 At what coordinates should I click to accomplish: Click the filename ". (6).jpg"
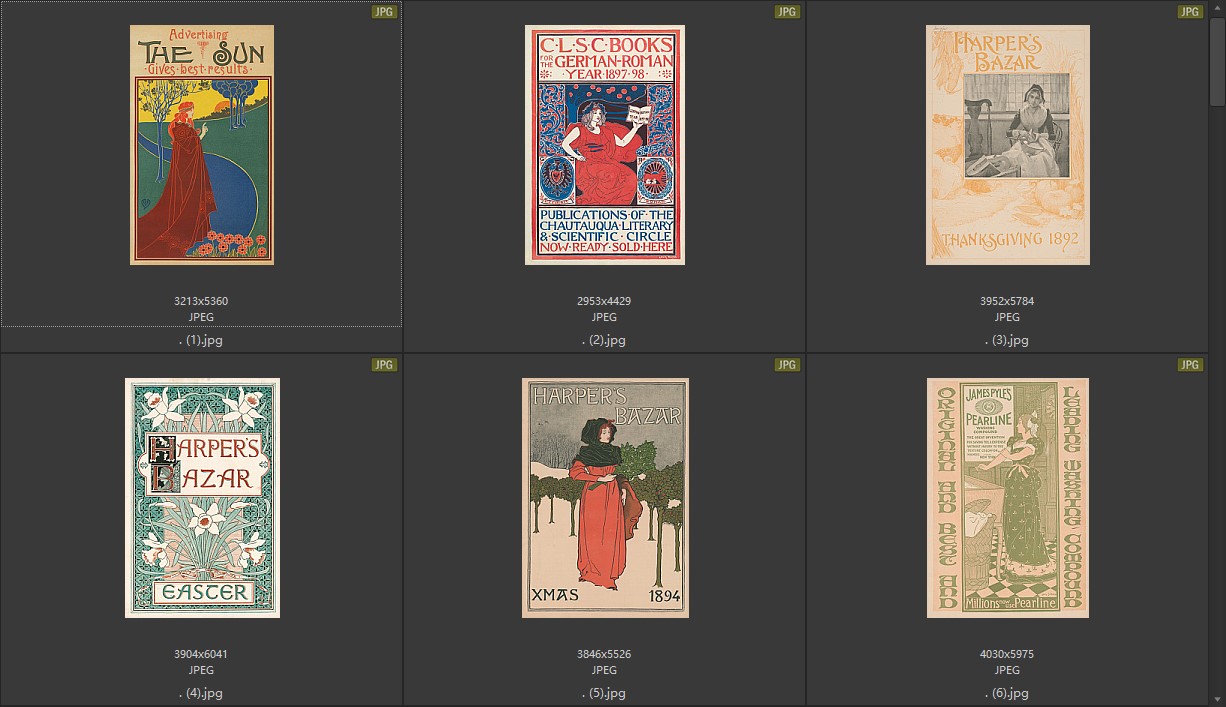1007,693
